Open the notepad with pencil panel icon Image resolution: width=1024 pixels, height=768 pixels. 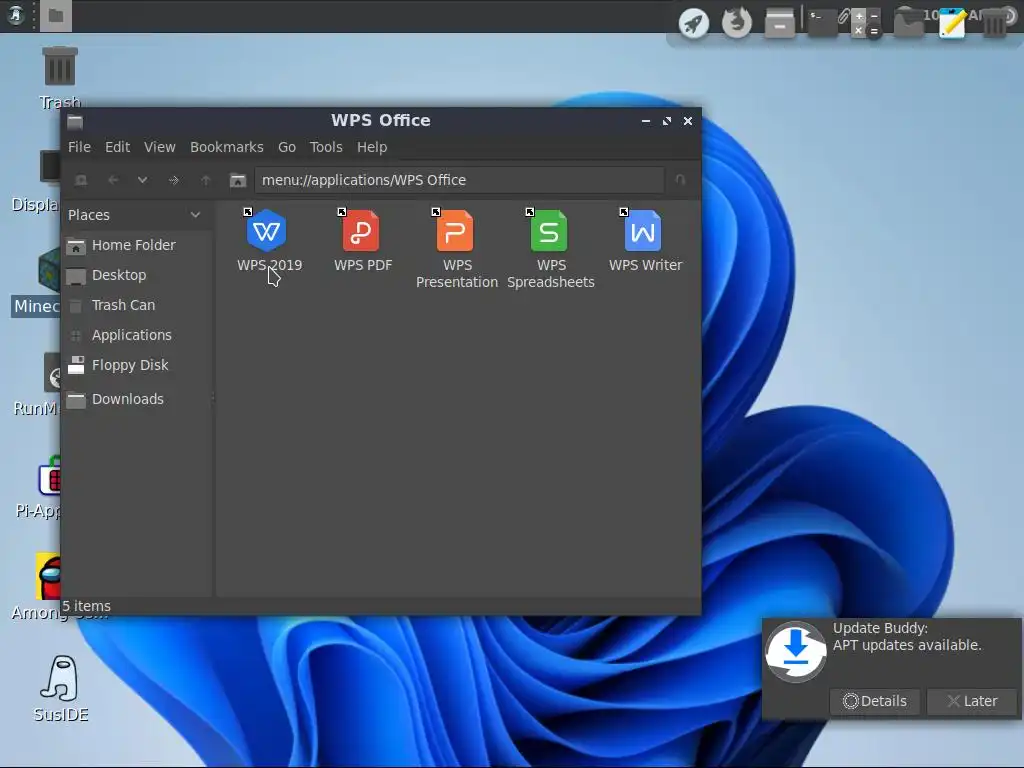tap(952, 24)
